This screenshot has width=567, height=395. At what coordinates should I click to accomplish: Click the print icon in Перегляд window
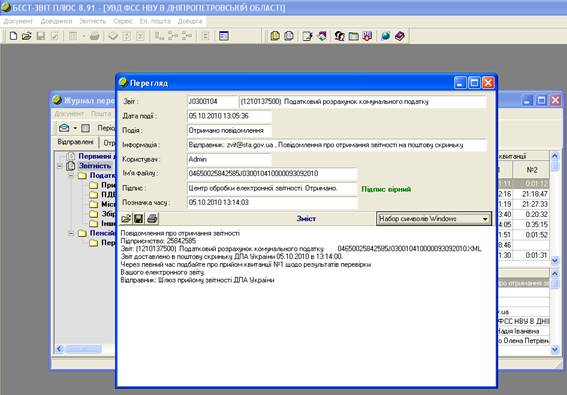click(x=152, y=218)
